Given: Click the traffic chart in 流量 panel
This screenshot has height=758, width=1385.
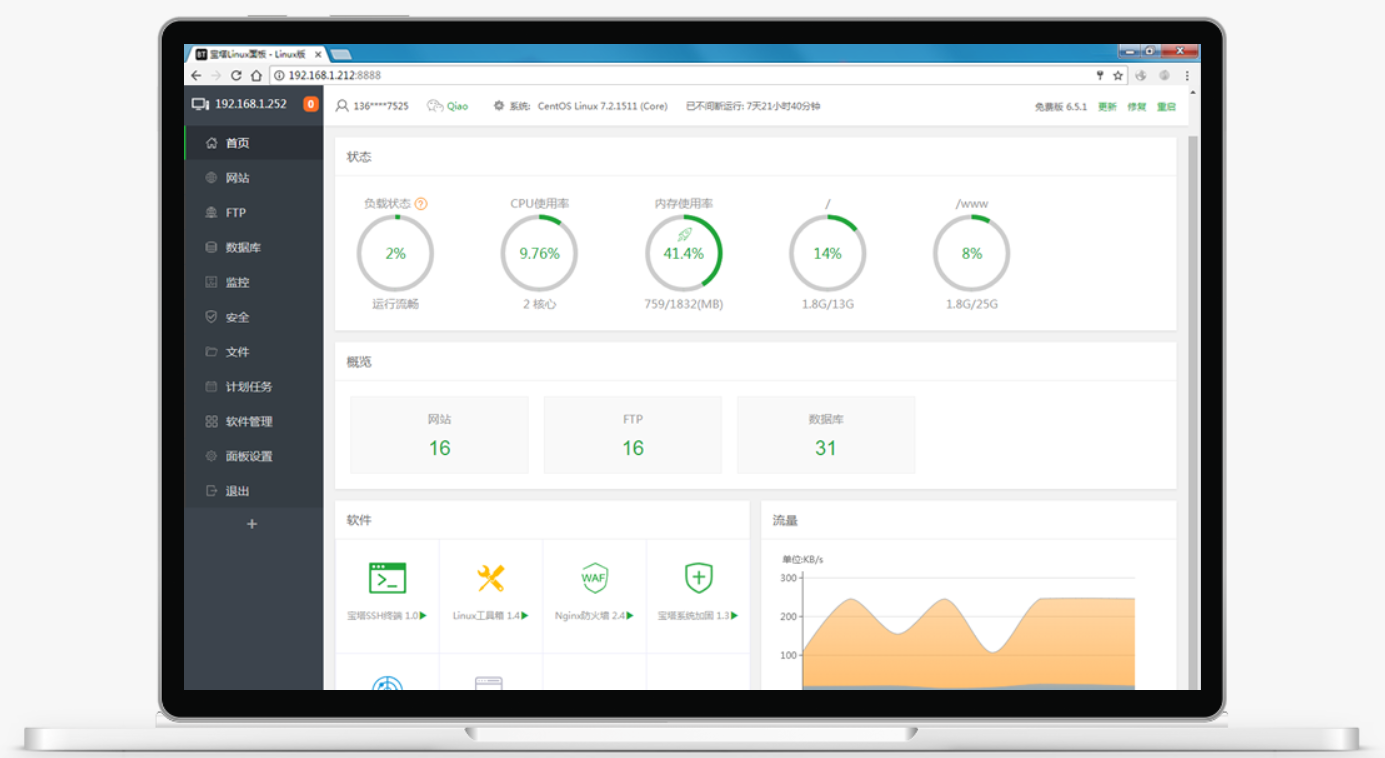Looking at the screenshot, I should (968, 632).
